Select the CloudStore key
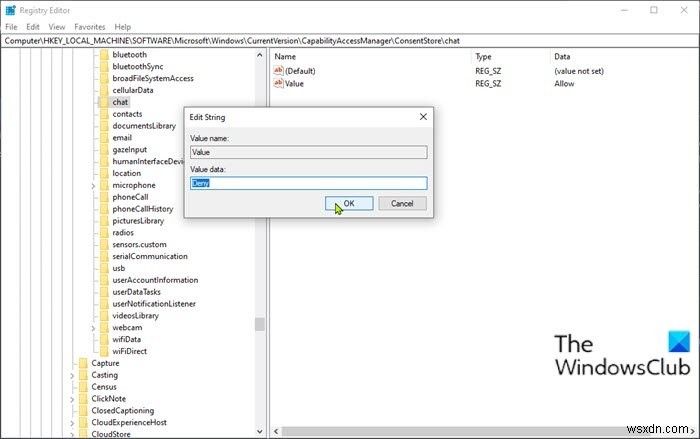The height and width of the screenshot is (439, 700). click(111, 434)
